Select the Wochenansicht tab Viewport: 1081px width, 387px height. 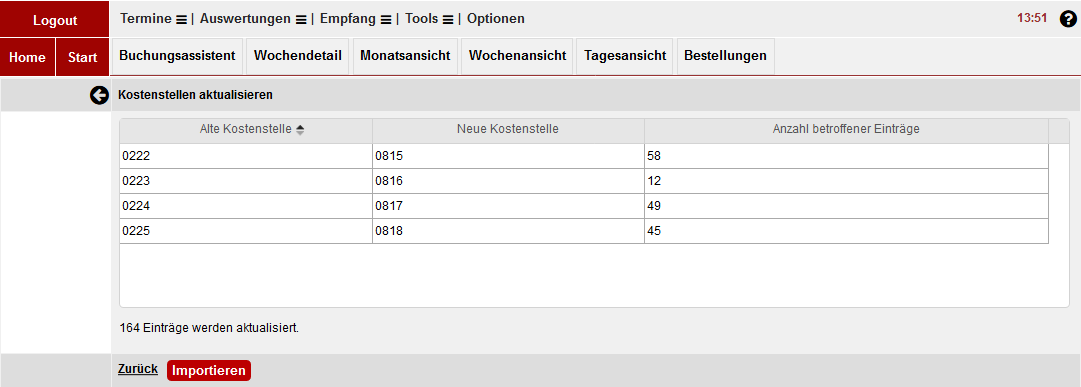pos(517,56)
